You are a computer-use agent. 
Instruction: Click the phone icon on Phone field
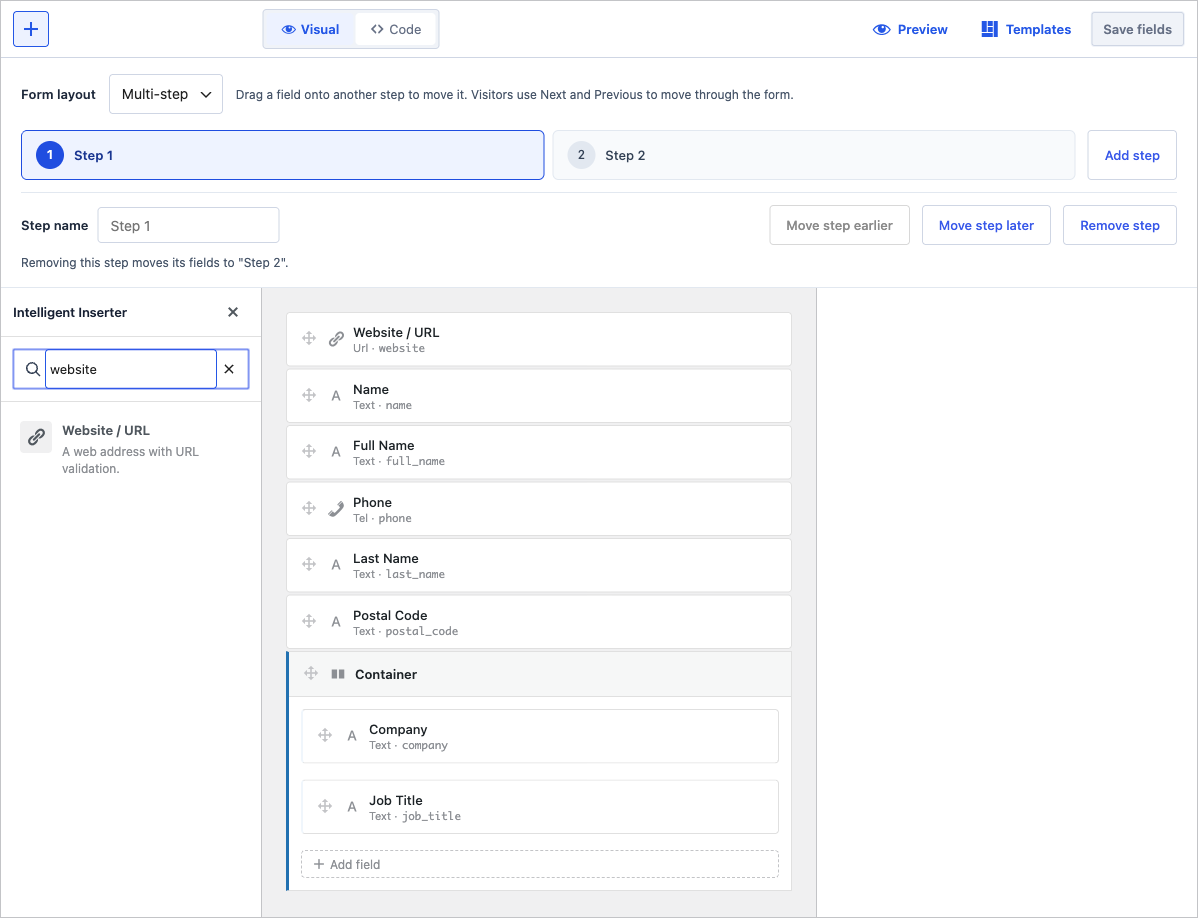click(336, 509)
